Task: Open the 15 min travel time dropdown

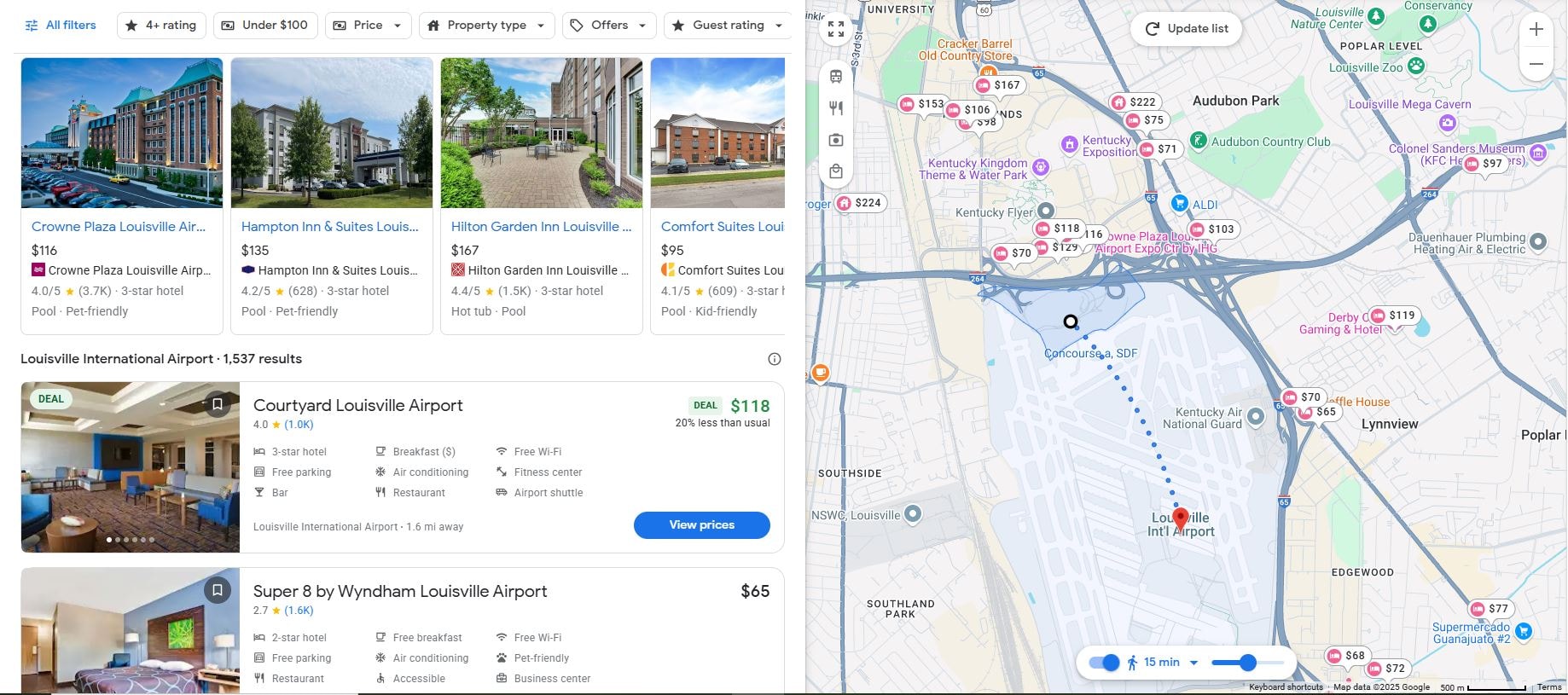Action: (1163, 663)
